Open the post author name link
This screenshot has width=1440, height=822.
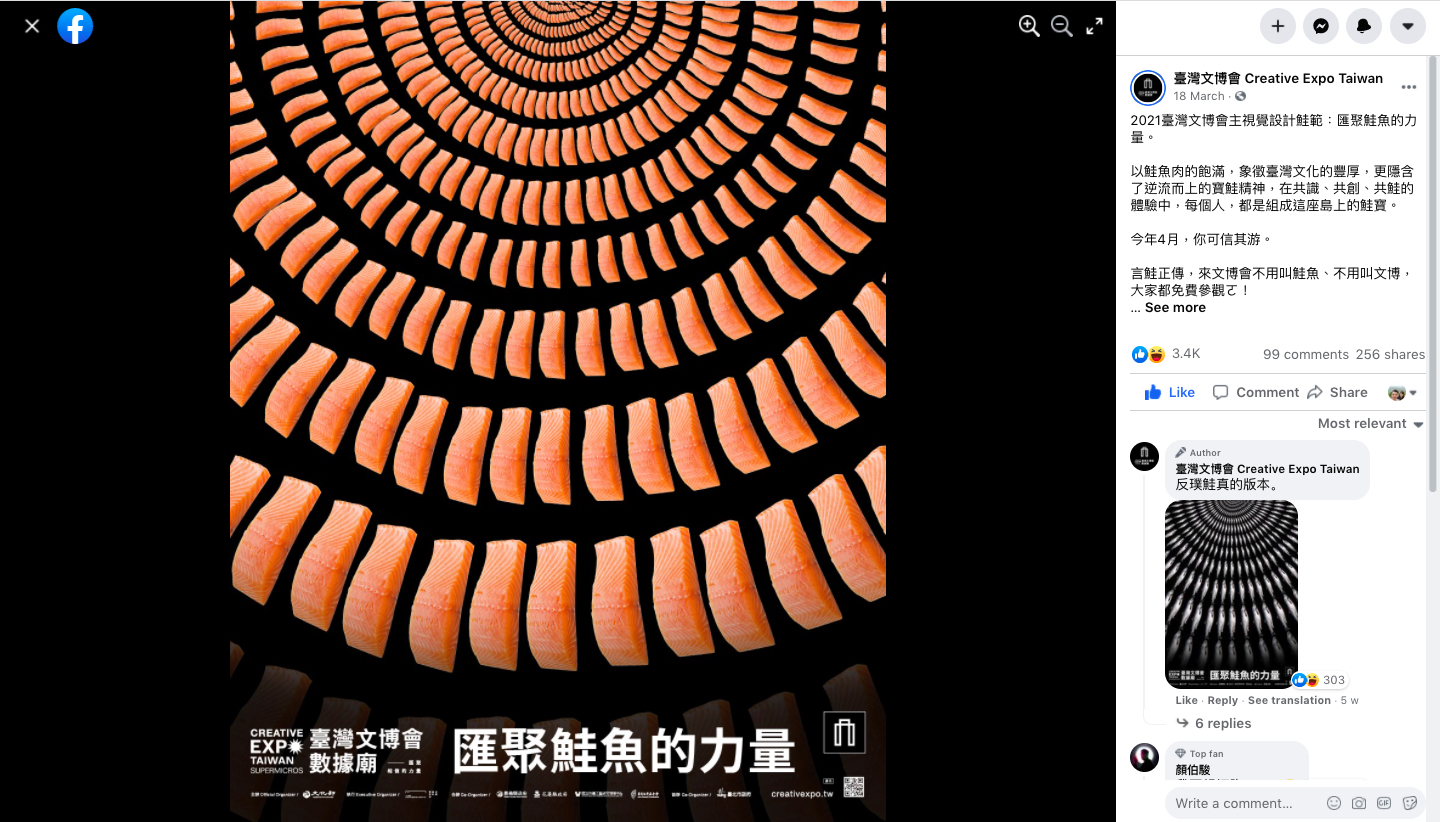click(1278, 78)
